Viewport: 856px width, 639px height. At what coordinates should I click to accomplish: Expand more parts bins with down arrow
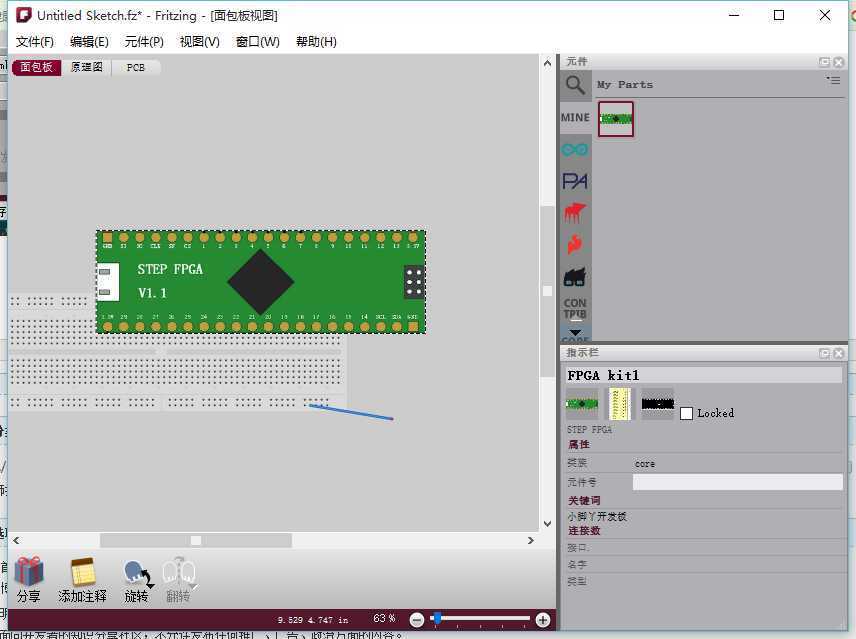[575, 332]
